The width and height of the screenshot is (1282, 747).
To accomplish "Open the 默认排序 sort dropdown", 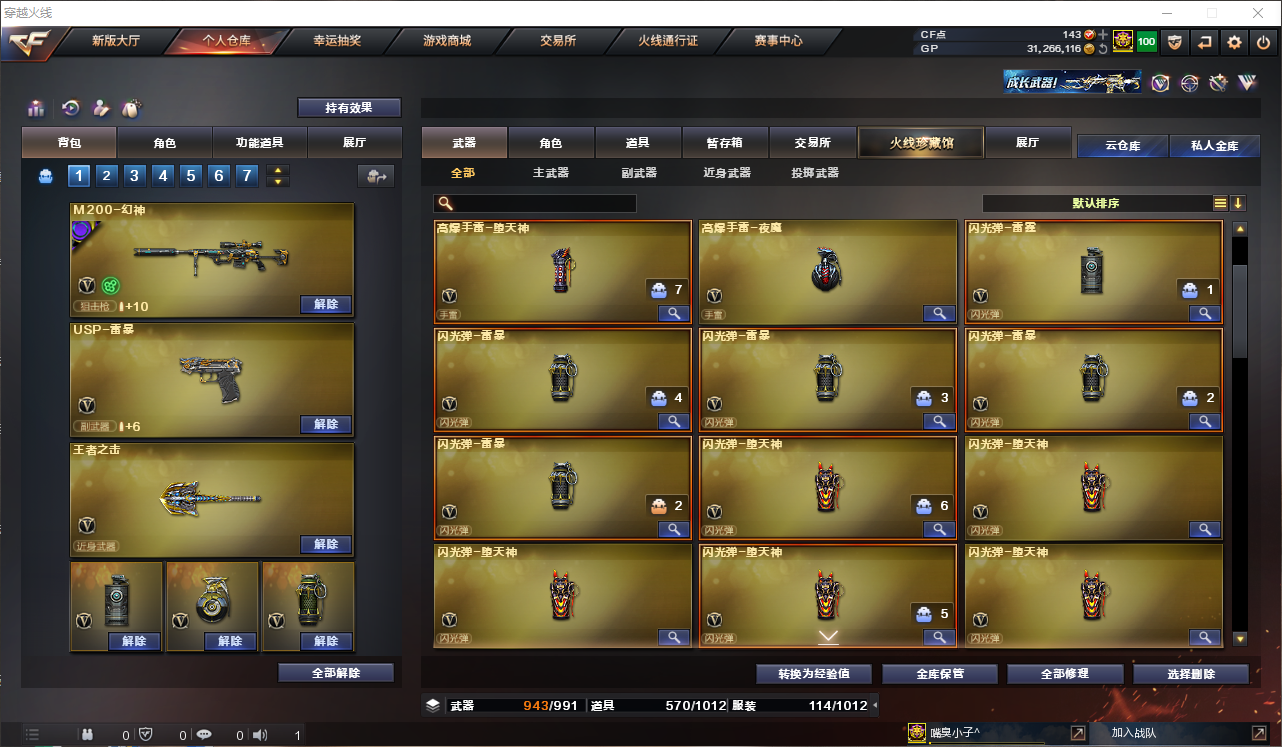I will click(x=1097, y=203).
